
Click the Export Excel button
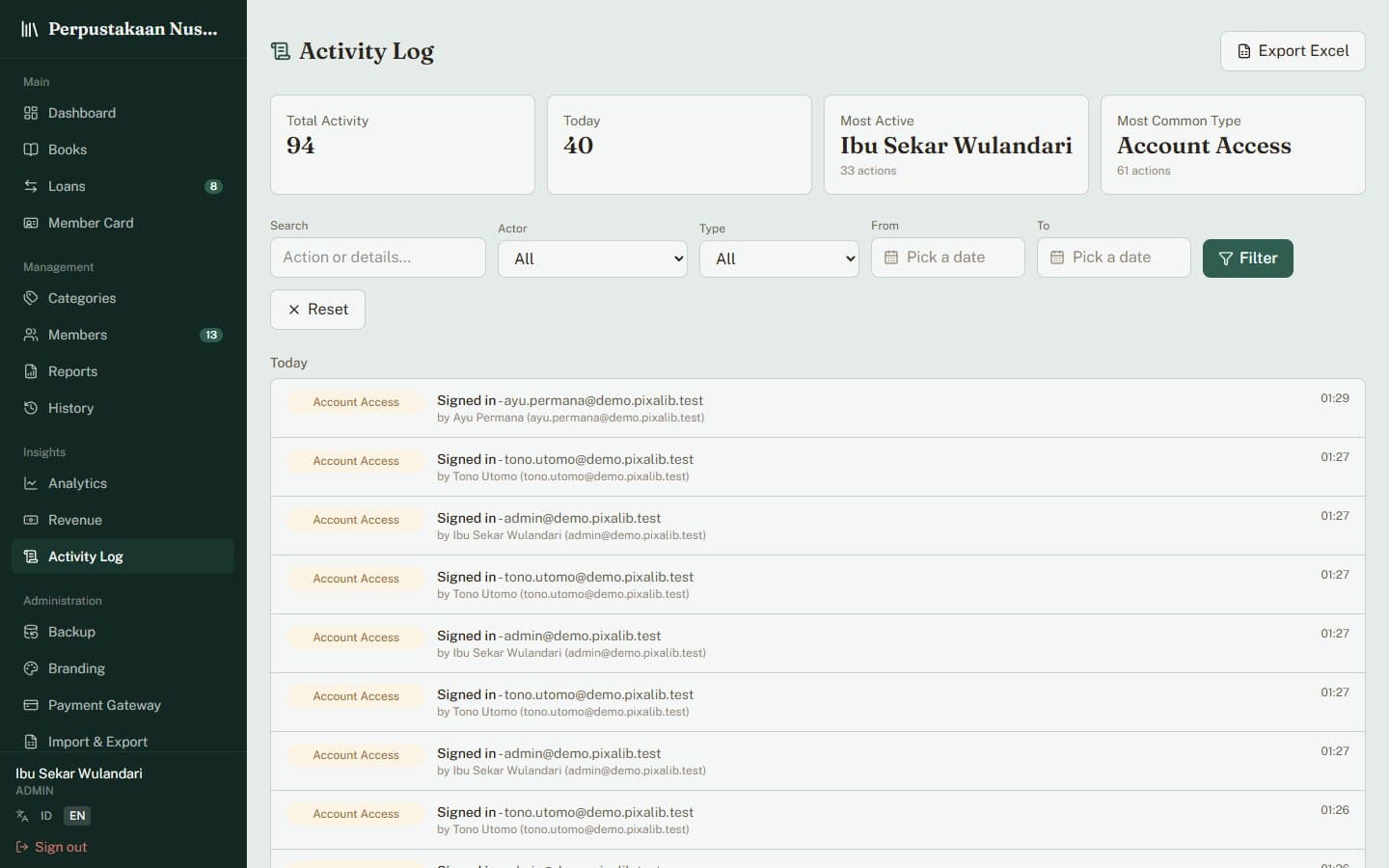point(1293,51)
